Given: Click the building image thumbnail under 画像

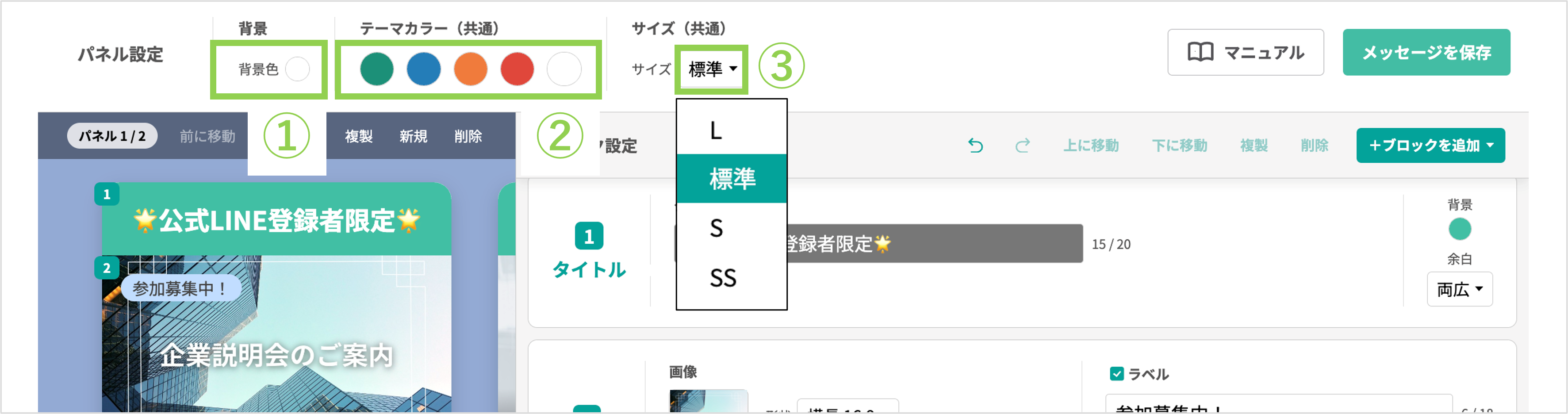Looking at the screenshot, I should [709, 401].
